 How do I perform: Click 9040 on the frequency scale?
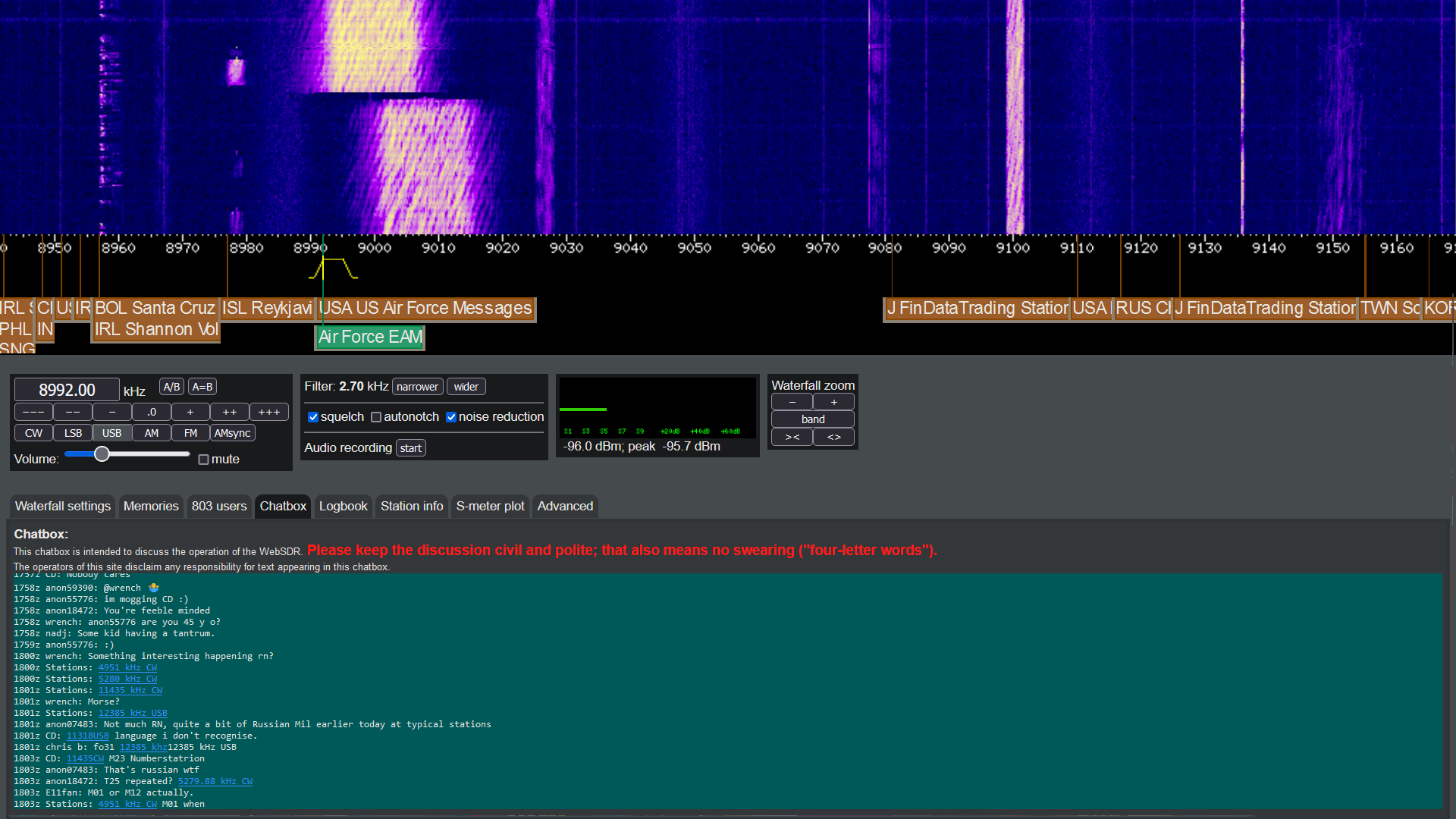(630, 248)
